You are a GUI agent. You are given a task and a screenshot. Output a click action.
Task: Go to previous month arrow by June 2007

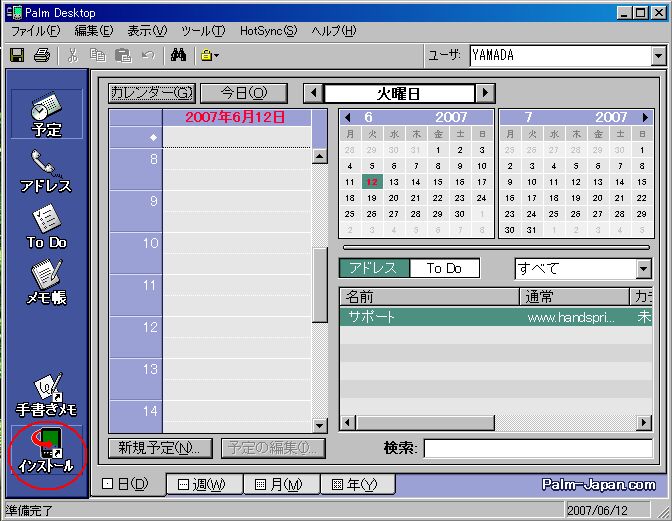click(x=348, y=117)
